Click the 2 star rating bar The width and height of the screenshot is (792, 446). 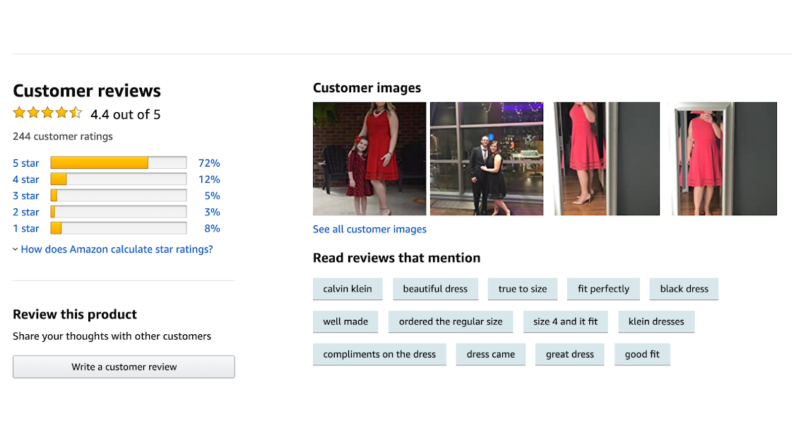tap(119, 212)
